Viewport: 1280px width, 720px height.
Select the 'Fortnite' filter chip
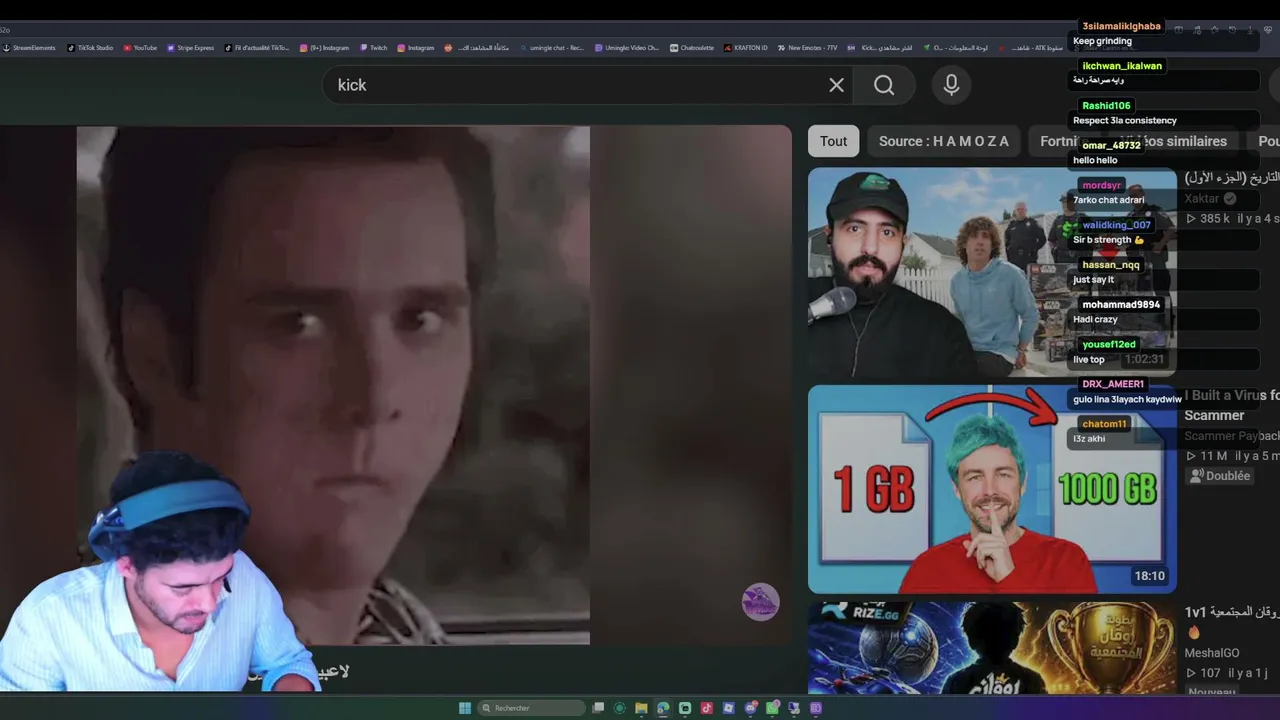pyautogui.click(x=1064, y=141)
